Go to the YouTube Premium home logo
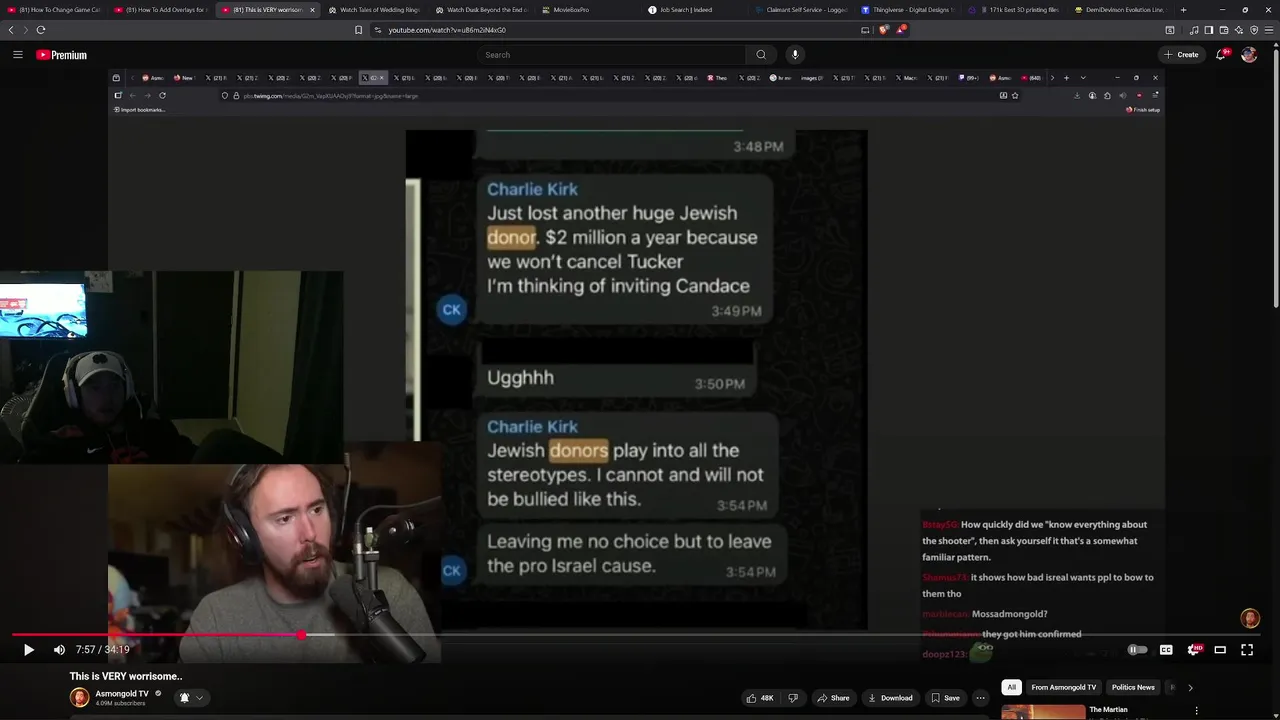 tap(62, 55)
